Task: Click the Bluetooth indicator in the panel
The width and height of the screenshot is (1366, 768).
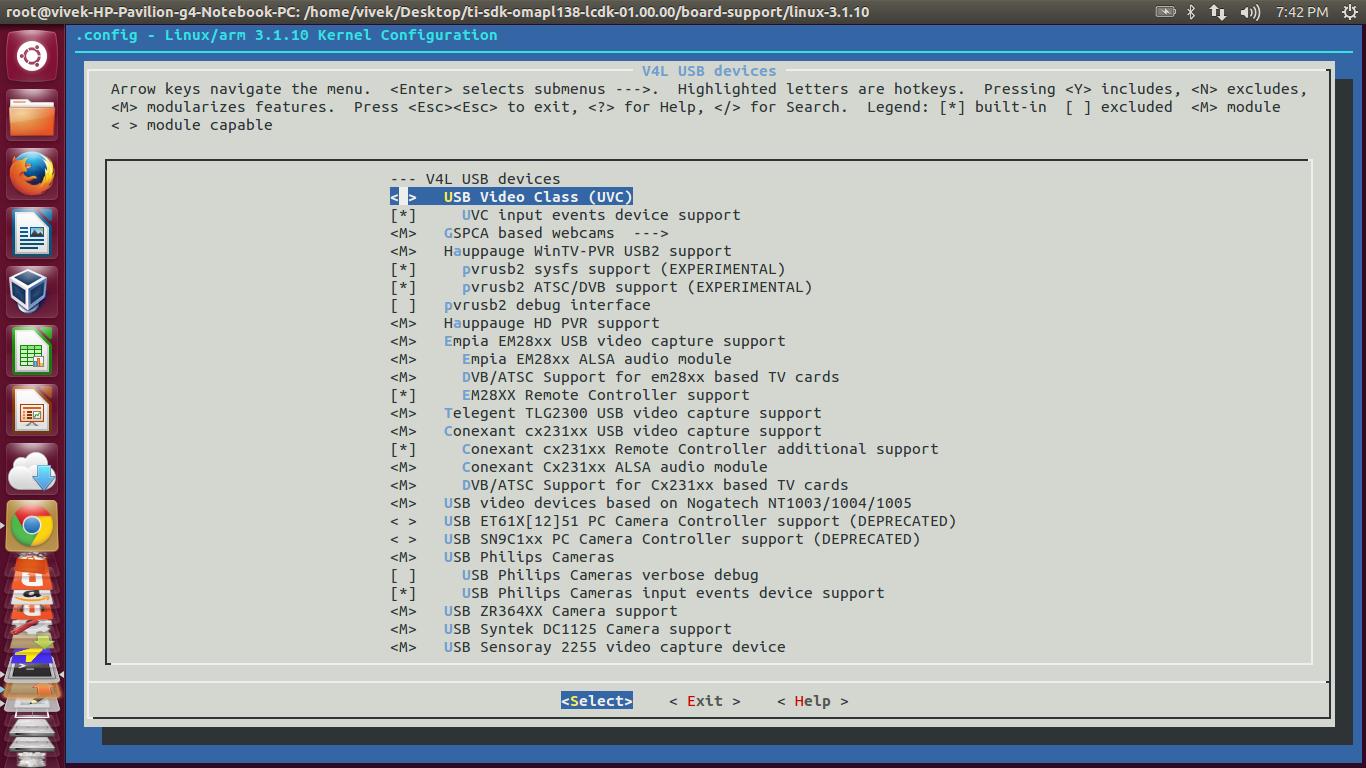Action: click(x=1190, y=13)
